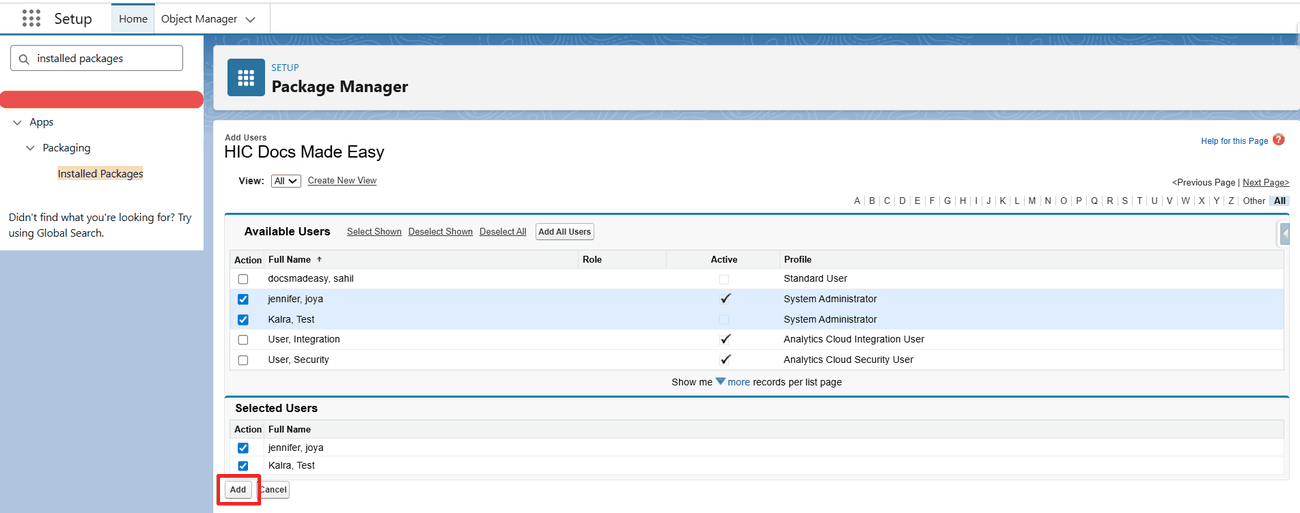
Task: Uncheck jennifer, joya in Selected Users
Action: pos(243,448)
